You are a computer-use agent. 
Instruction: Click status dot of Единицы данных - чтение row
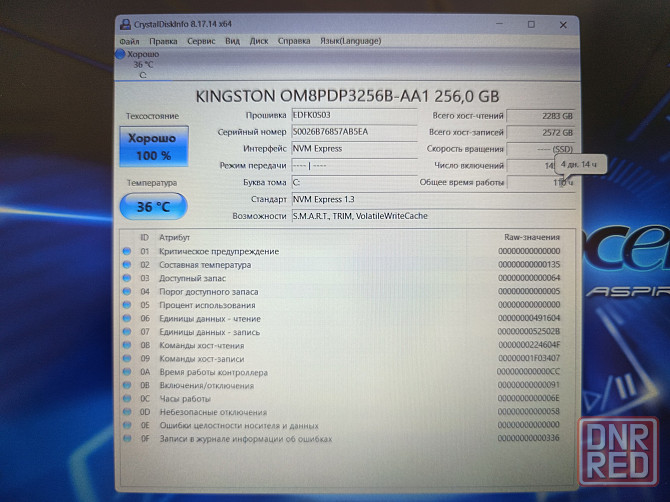[127, 318]
